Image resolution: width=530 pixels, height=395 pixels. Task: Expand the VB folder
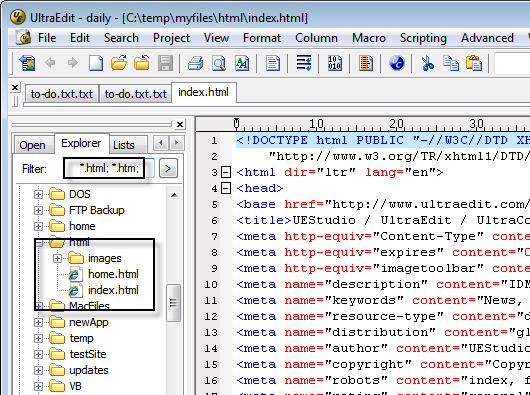pos(38,386)
